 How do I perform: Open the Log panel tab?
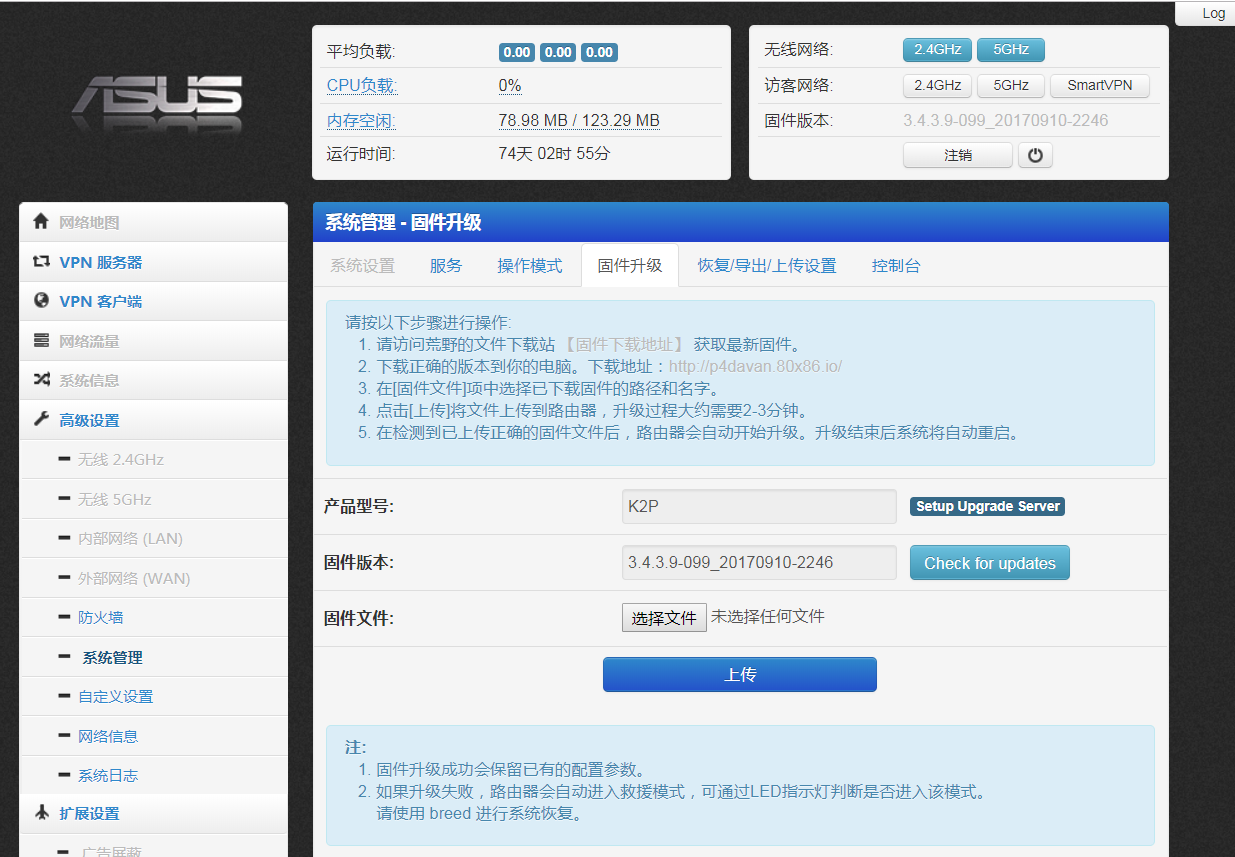[x=1205, y=13]
